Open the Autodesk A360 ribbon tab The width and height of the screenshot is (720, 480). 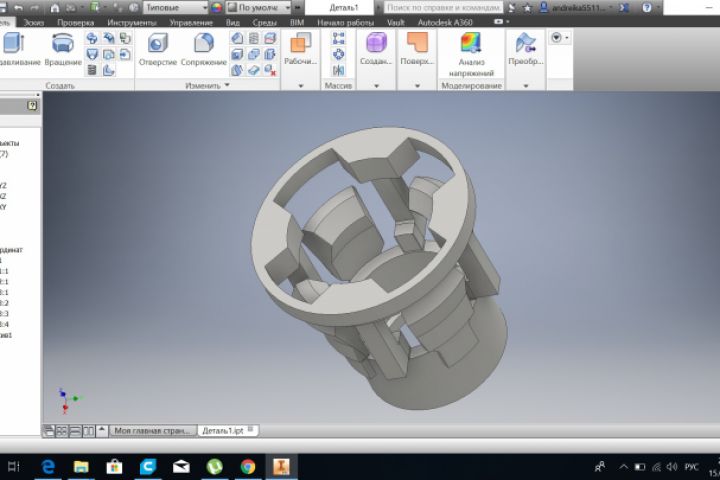pos(445,22)
